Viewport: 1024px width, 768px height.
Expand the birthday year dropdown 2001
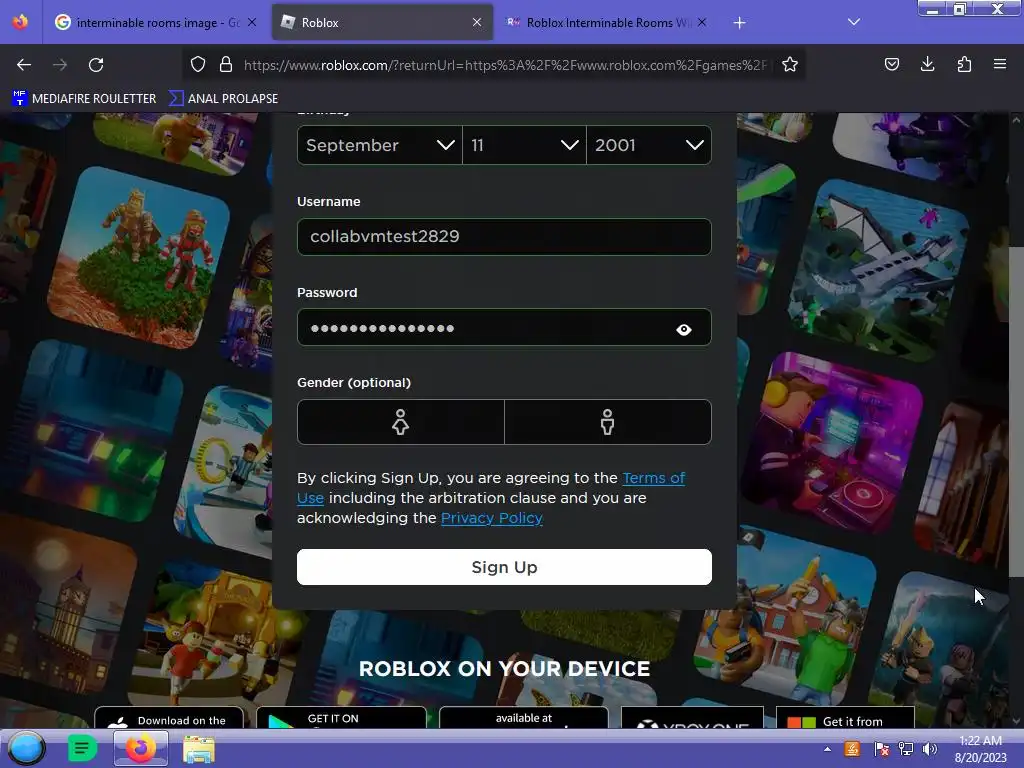pyautogui.click(x=649, y=145)
